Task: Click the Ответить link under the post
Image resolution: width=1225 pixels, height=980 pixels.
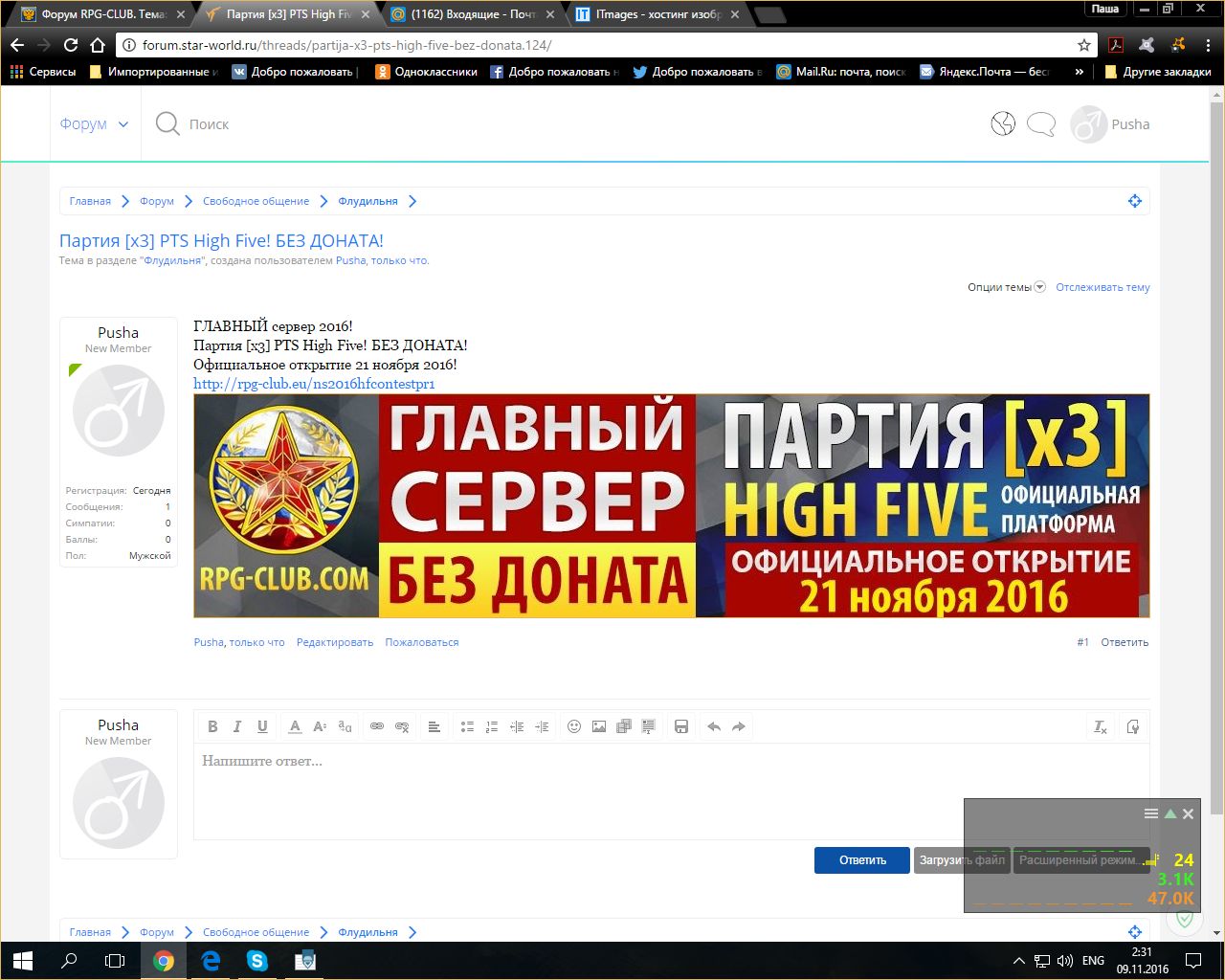Action: [x=1125, y=642]
